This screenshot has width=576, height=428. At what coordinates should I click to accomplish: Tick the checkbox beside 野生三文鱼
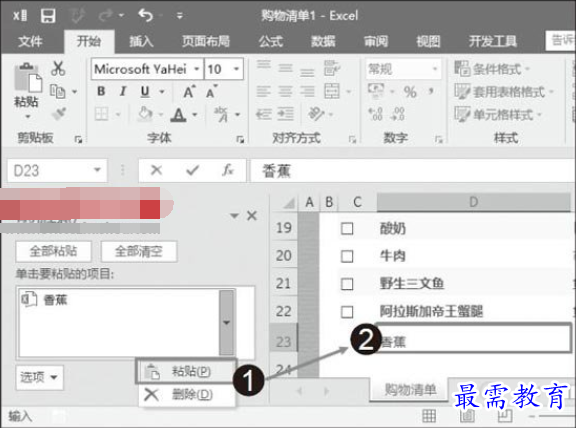pos(347,284)
